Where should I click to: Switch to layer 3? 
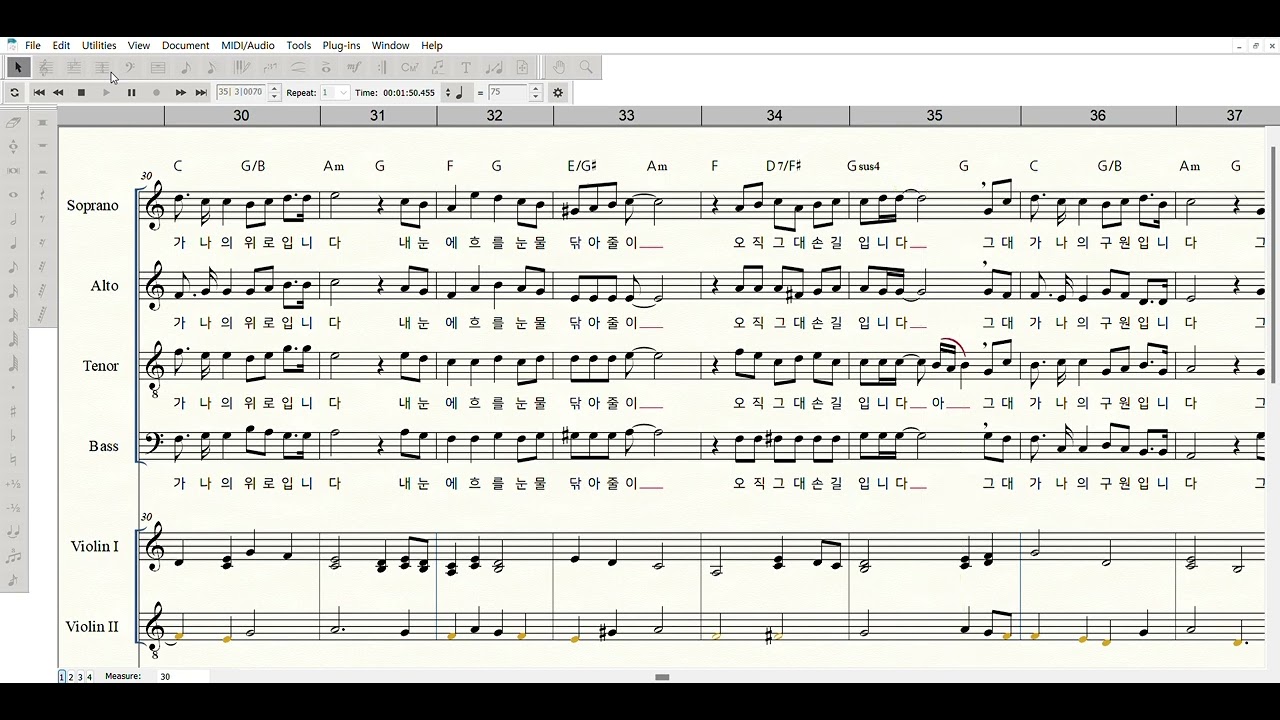coord(80,677)
